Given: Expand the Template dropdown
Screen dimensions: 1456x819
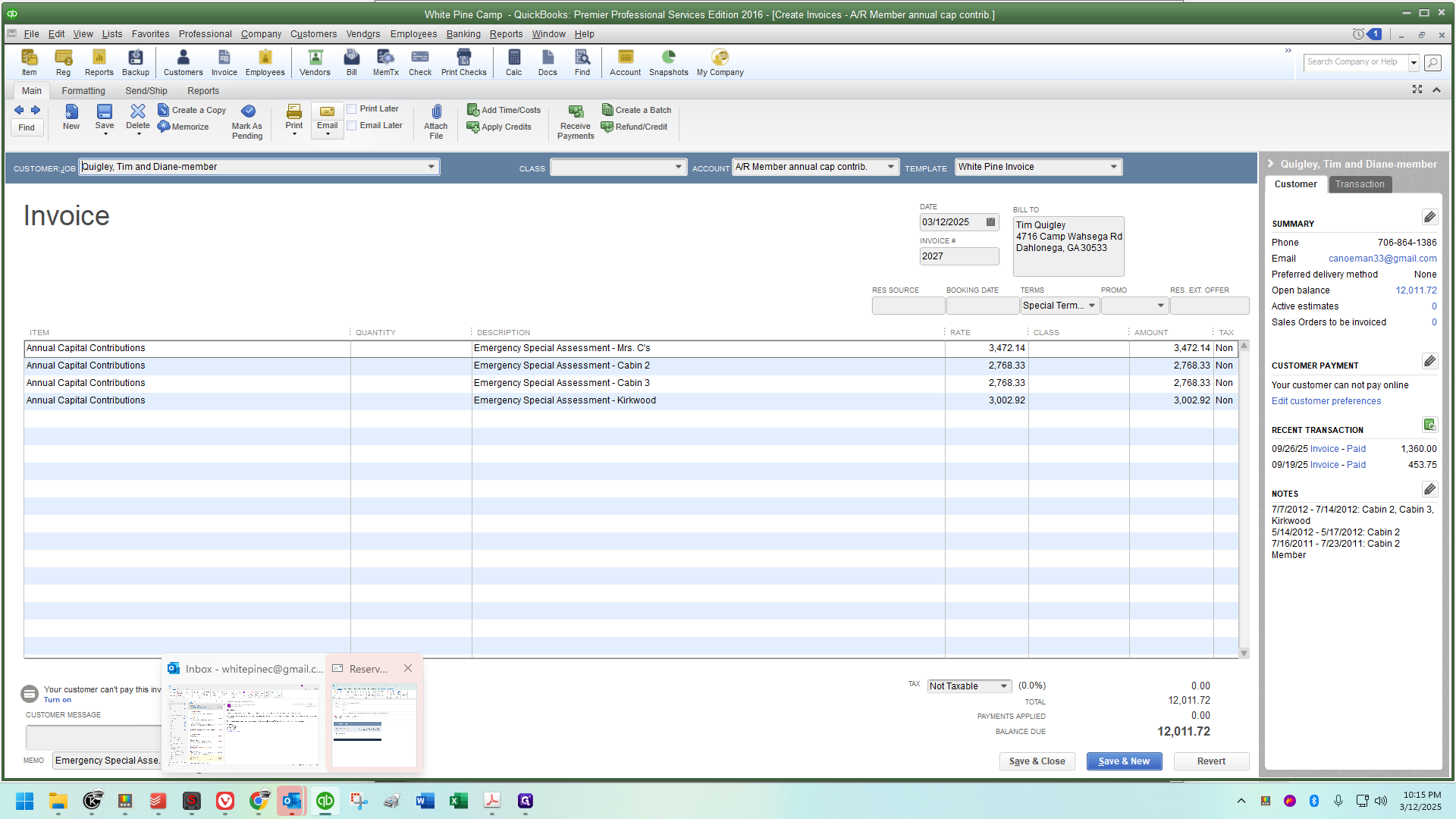Looking at the screenshot, I should tap(1113, 167).
